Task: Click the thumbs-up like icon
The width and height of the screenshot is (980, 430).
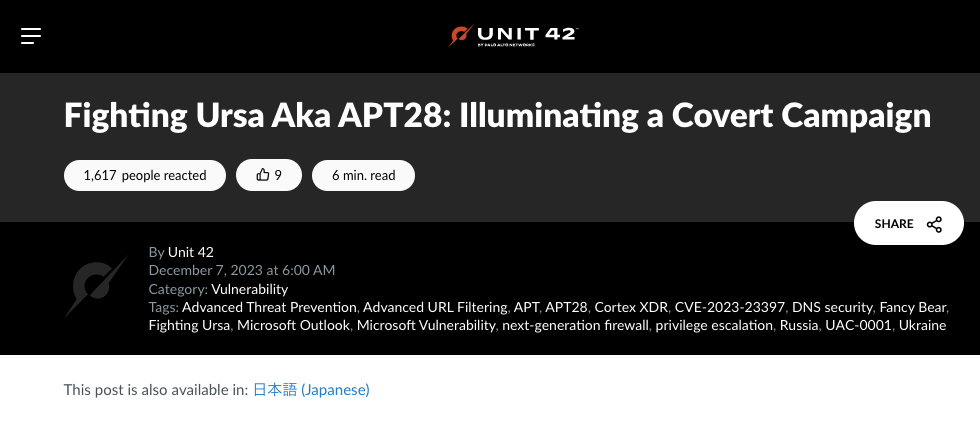Action: coord(263,175)
